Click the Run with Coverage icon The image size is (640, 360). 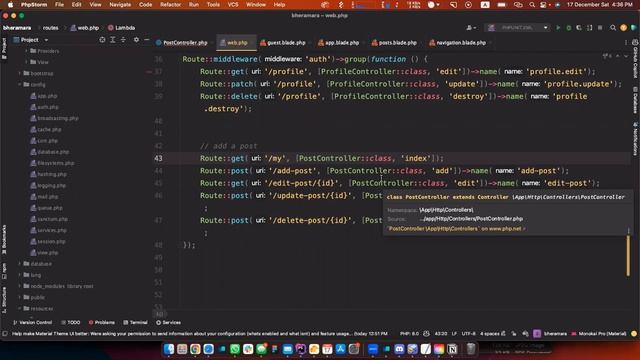(x=579, y=28)
